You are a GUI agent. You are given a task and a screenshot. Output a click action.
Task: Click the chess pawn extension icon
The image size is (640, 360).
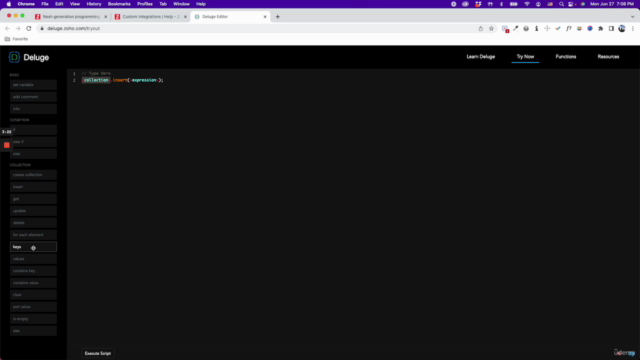click(537, 29)
